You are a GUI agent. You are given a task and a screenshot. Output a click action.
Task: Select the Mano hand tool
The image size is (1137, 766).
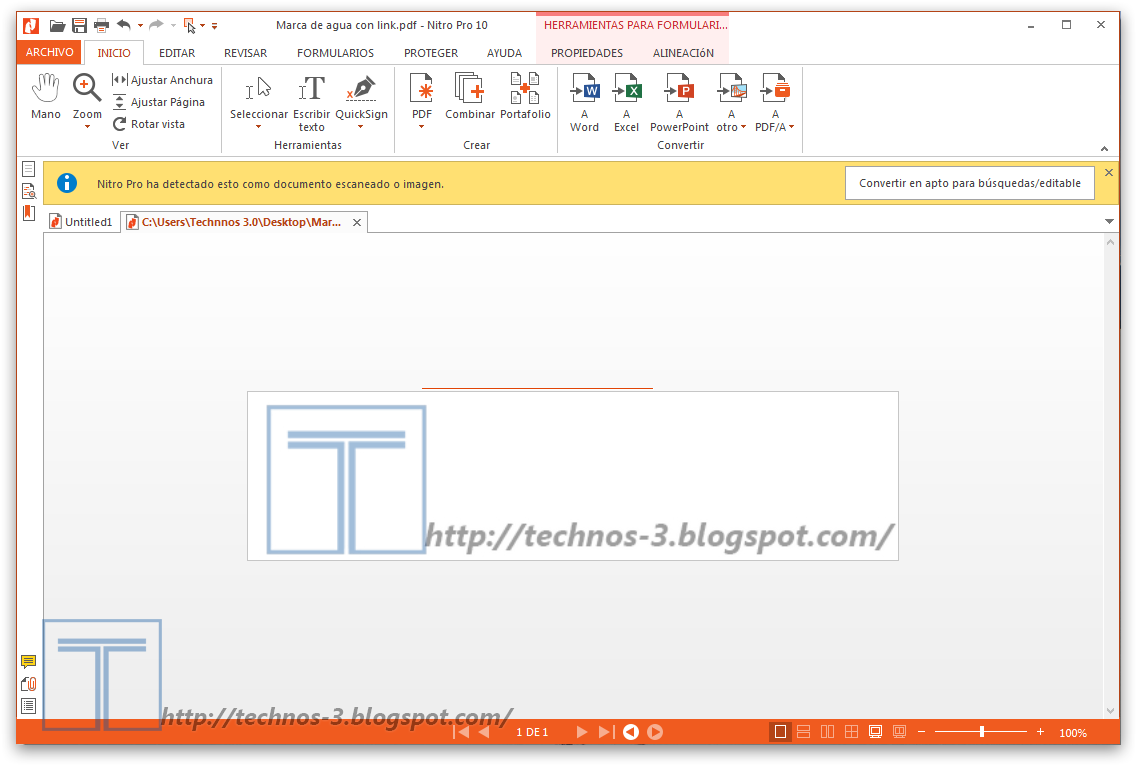tap(46, 96)
